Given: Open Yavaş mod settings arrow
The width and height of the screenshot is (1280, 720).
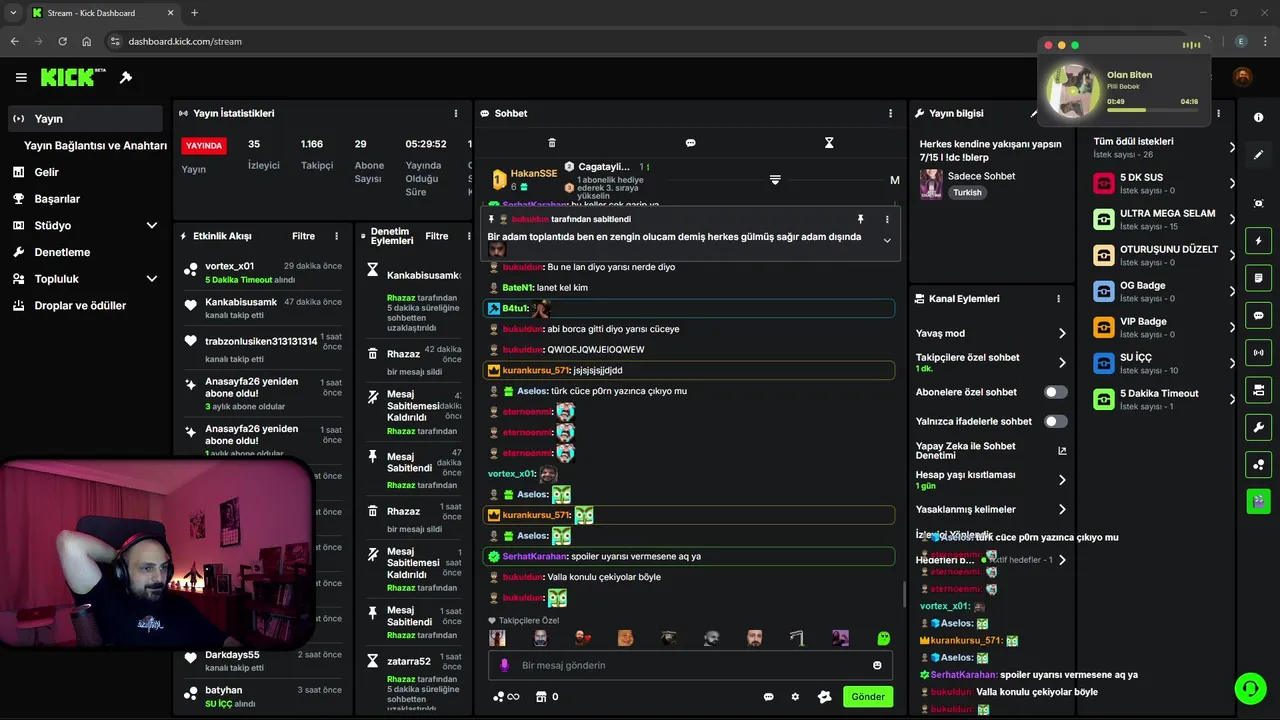Looking at the screenshot, I should point(1062,334).
